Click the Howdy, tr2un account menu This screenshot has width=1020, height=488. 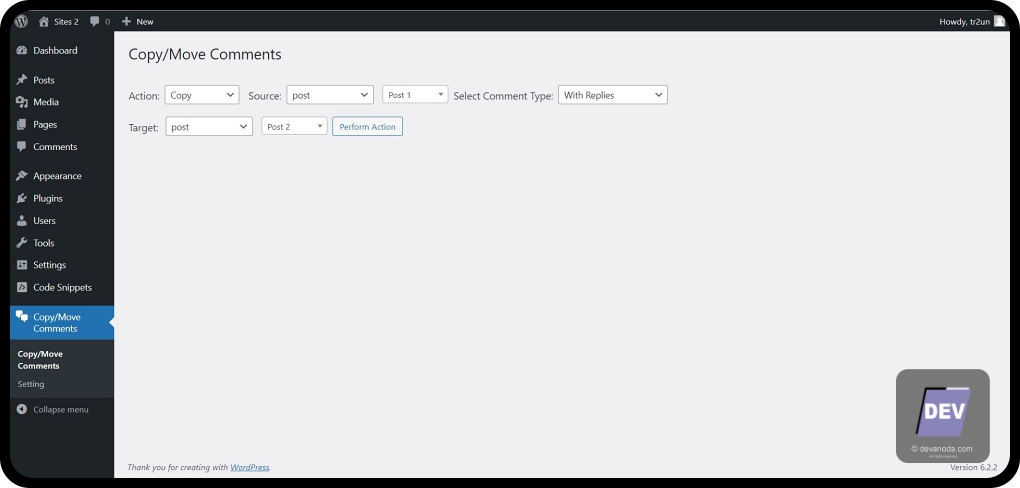tap(972, 21)
